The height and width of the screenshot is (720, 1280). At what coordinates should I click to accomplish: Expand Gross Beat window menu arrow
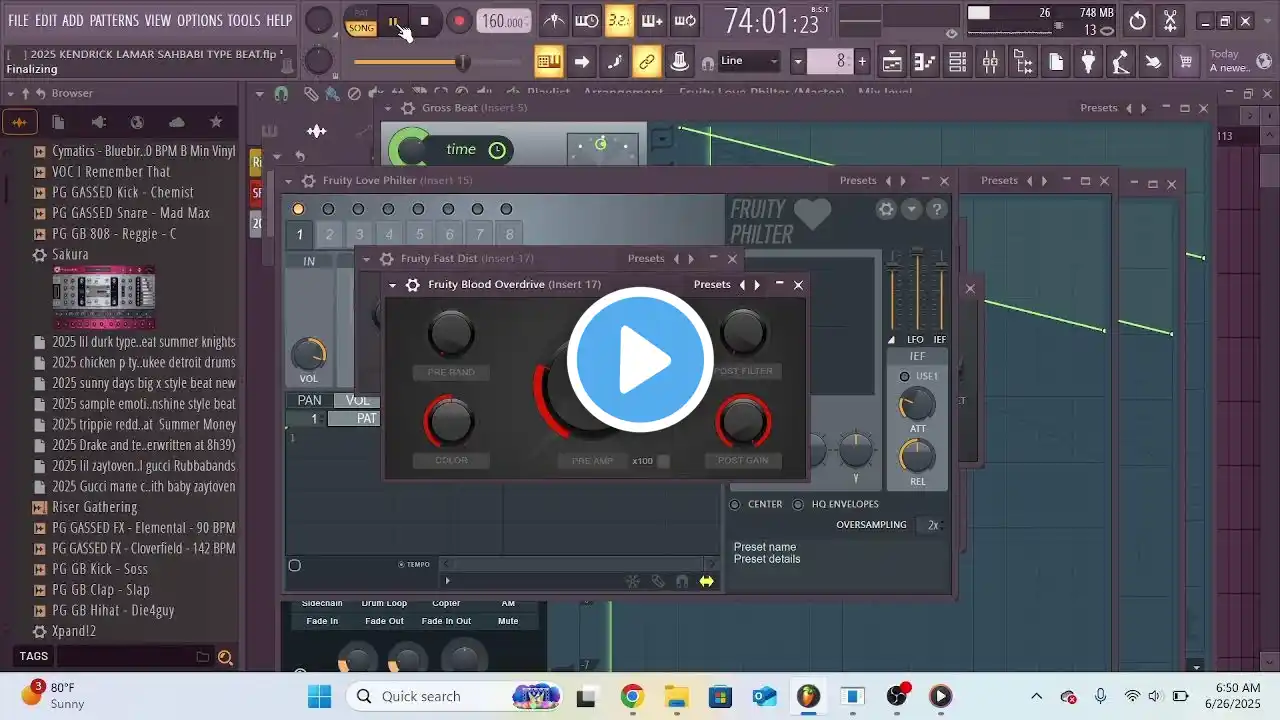[388, 108]
